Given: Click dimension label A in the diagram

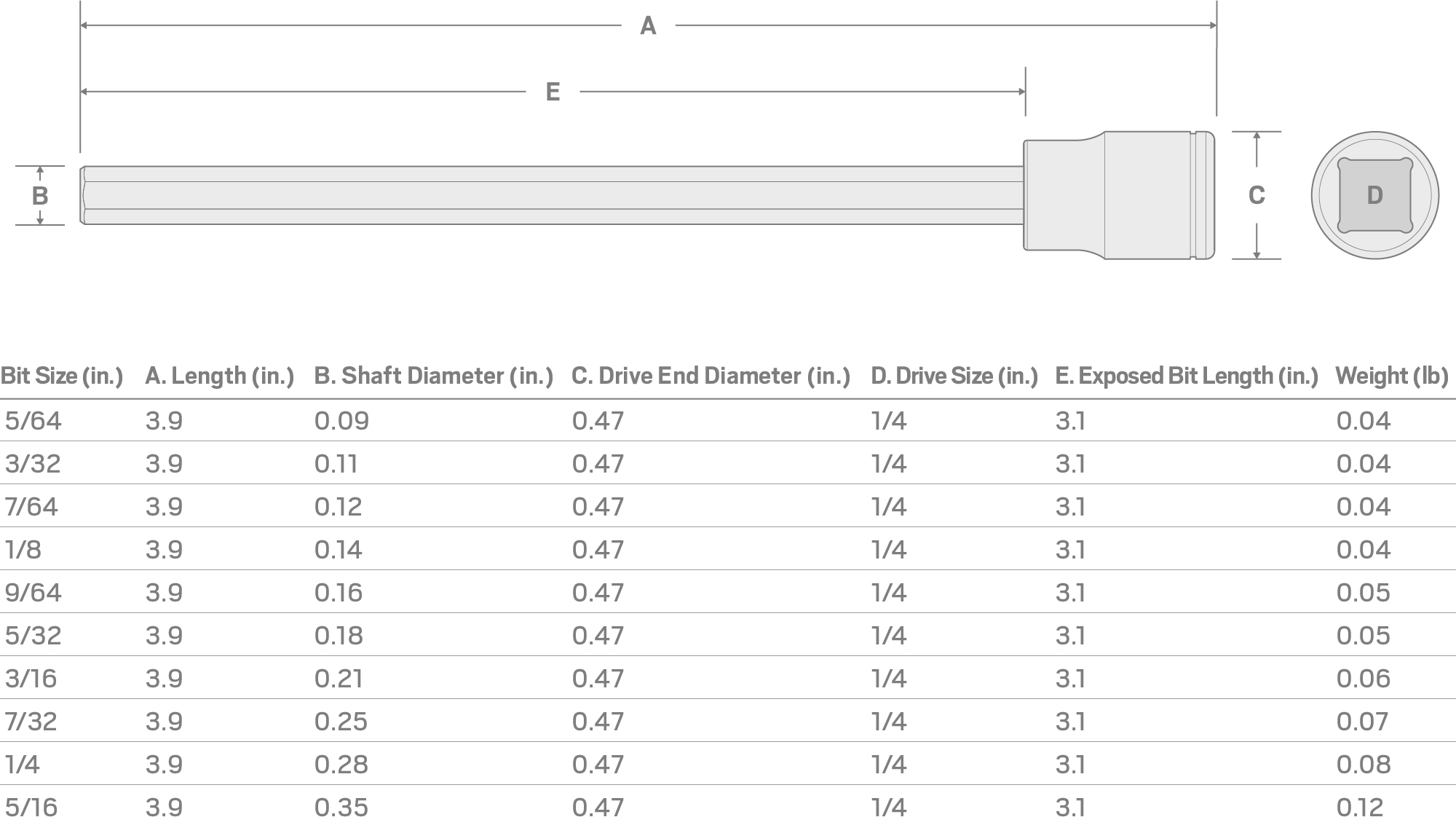Looking at the screenshot, I should click(648, 26).
